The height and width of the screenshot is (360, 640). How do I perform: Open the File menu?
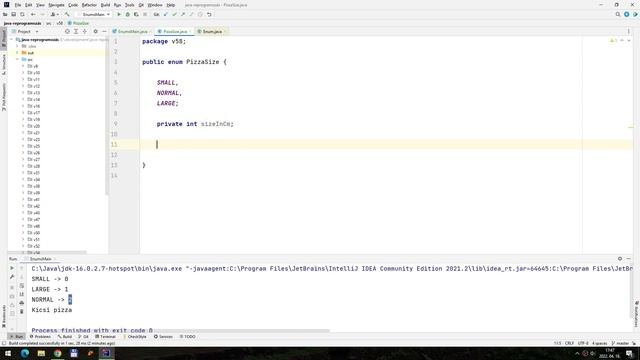(x=18, y=5)
